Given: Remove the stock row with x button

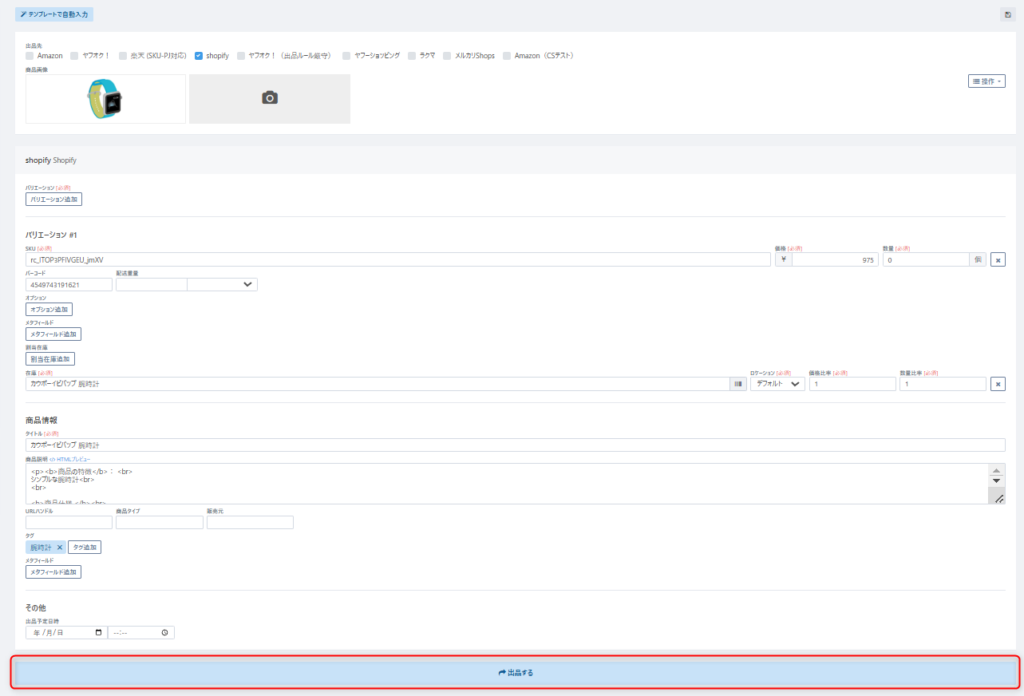Looking at the screenshot, I should tap(998, 384).
